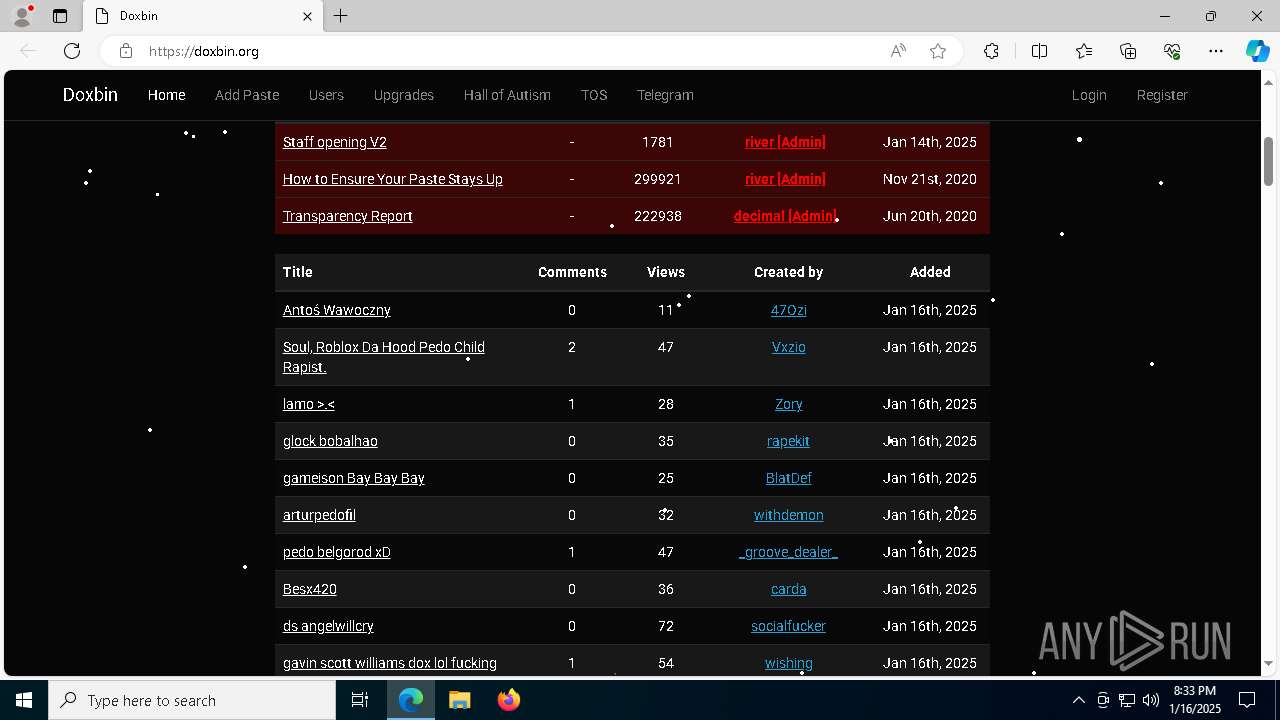Open user BlatDef profile link
Screen dimensions: 1280x720
pyautogui.click(x=789, y=478)
